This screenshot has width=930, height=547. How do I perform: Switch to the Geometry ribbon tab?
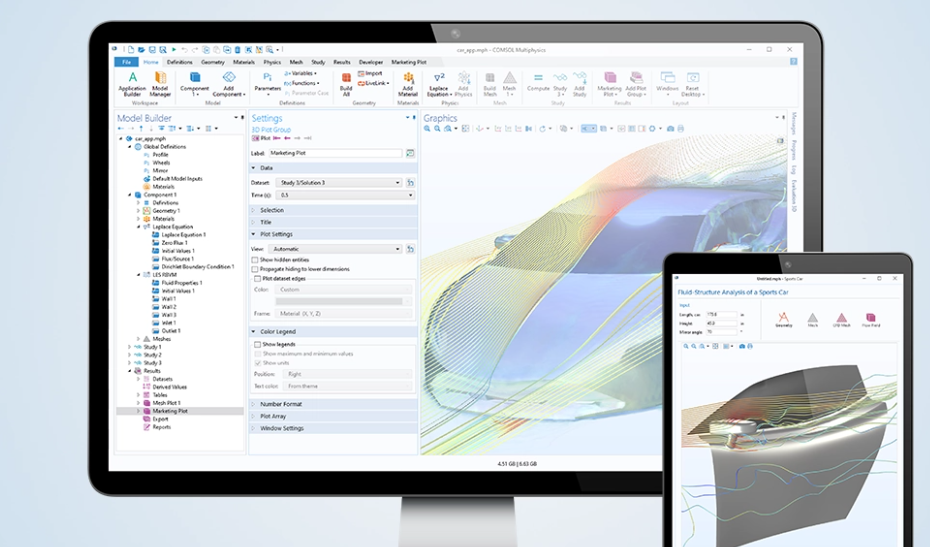212,62
